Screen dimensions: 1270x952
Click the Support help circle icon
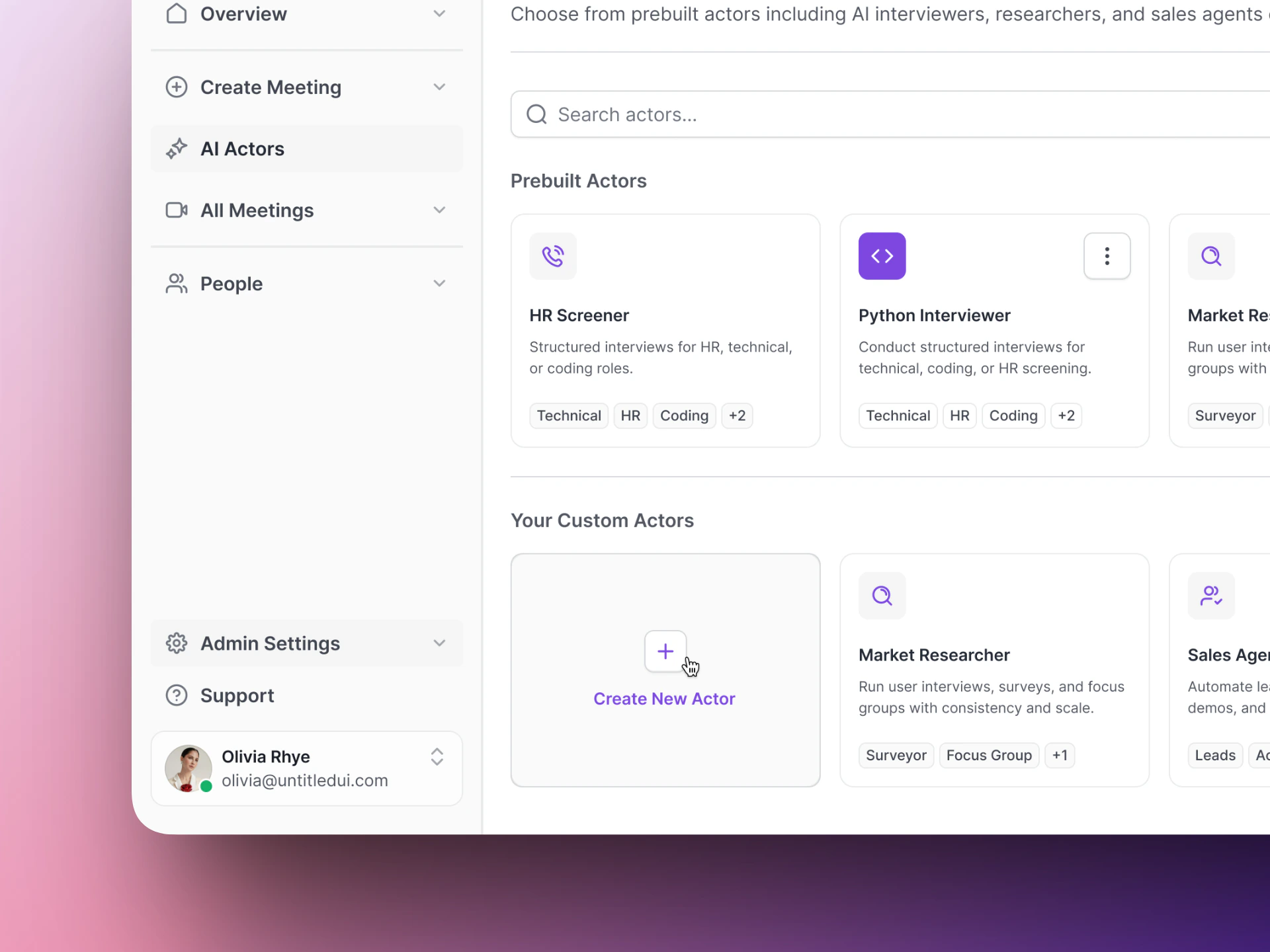tap(177, 695)
